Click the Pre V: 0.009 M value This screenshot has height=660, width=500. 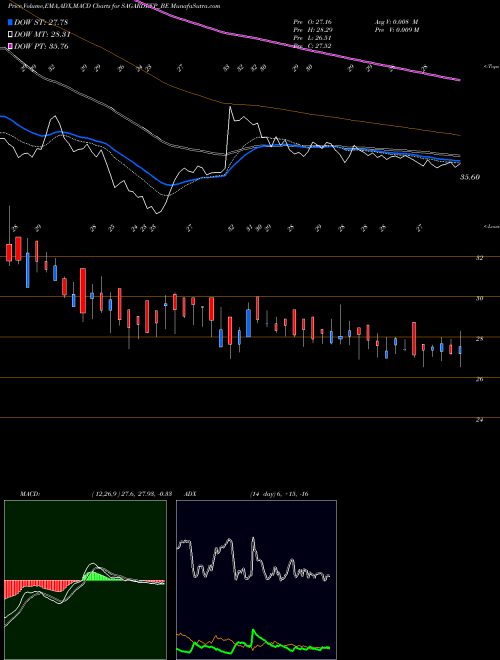pos(396,30)
